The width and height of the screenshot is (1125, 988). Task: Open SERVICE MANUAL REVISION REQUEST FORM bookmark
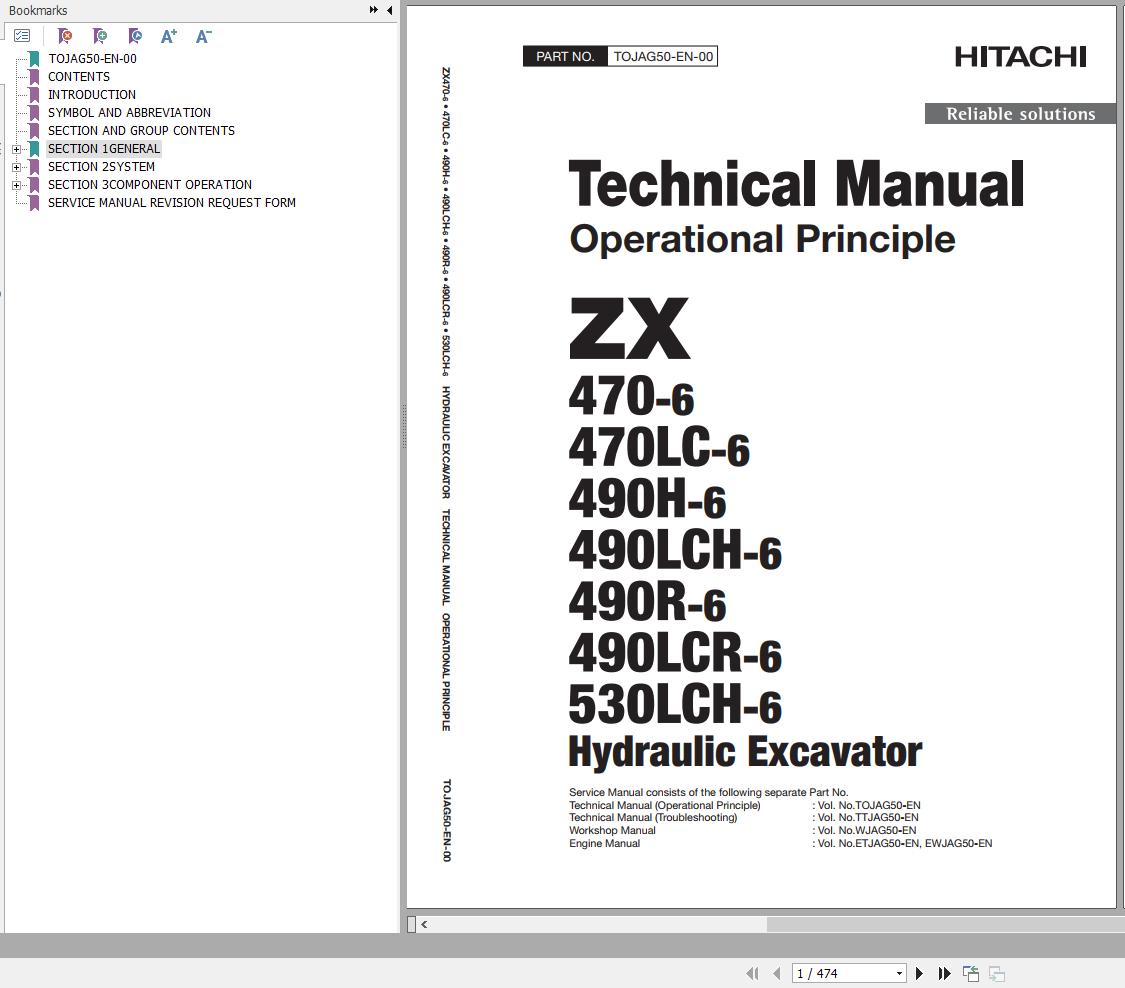click(172, 202)
